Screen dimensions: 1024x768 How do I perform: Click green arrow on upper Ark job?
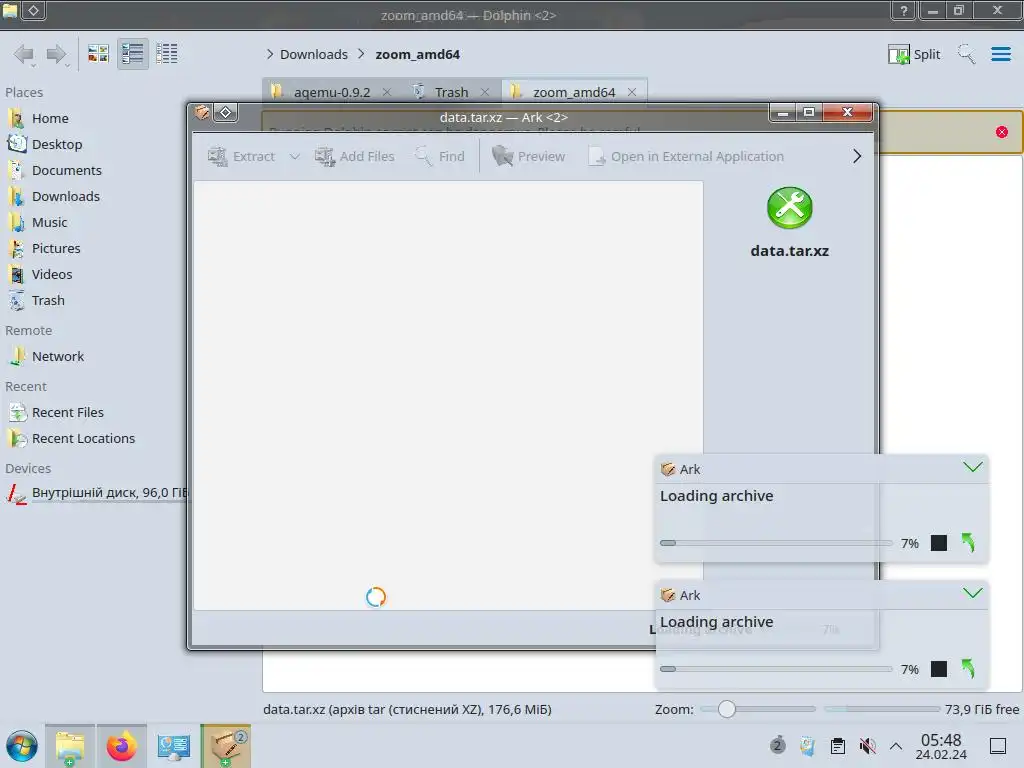(968, 542)
